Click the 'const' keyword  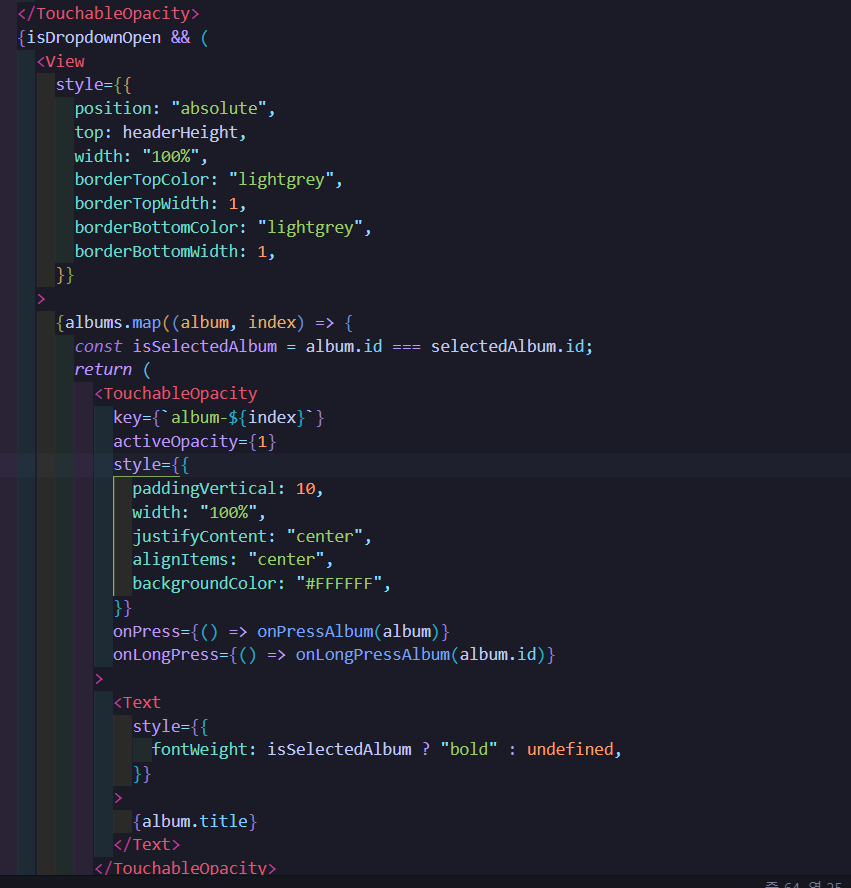tap(98, 347)
